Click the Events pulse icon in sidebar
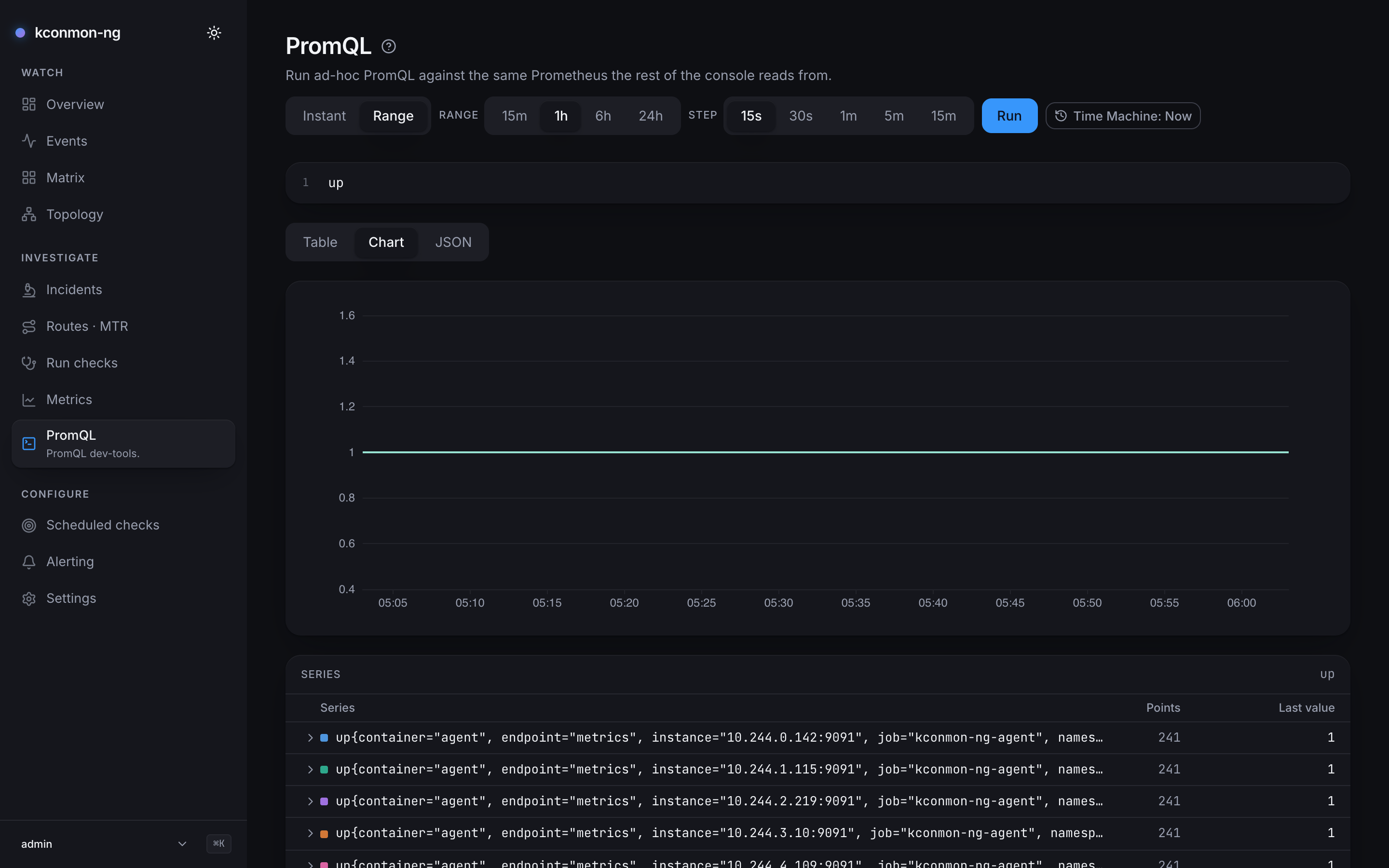Image resolution: width=1389 pixels, height=868 pixels. [x=29, y=141]
